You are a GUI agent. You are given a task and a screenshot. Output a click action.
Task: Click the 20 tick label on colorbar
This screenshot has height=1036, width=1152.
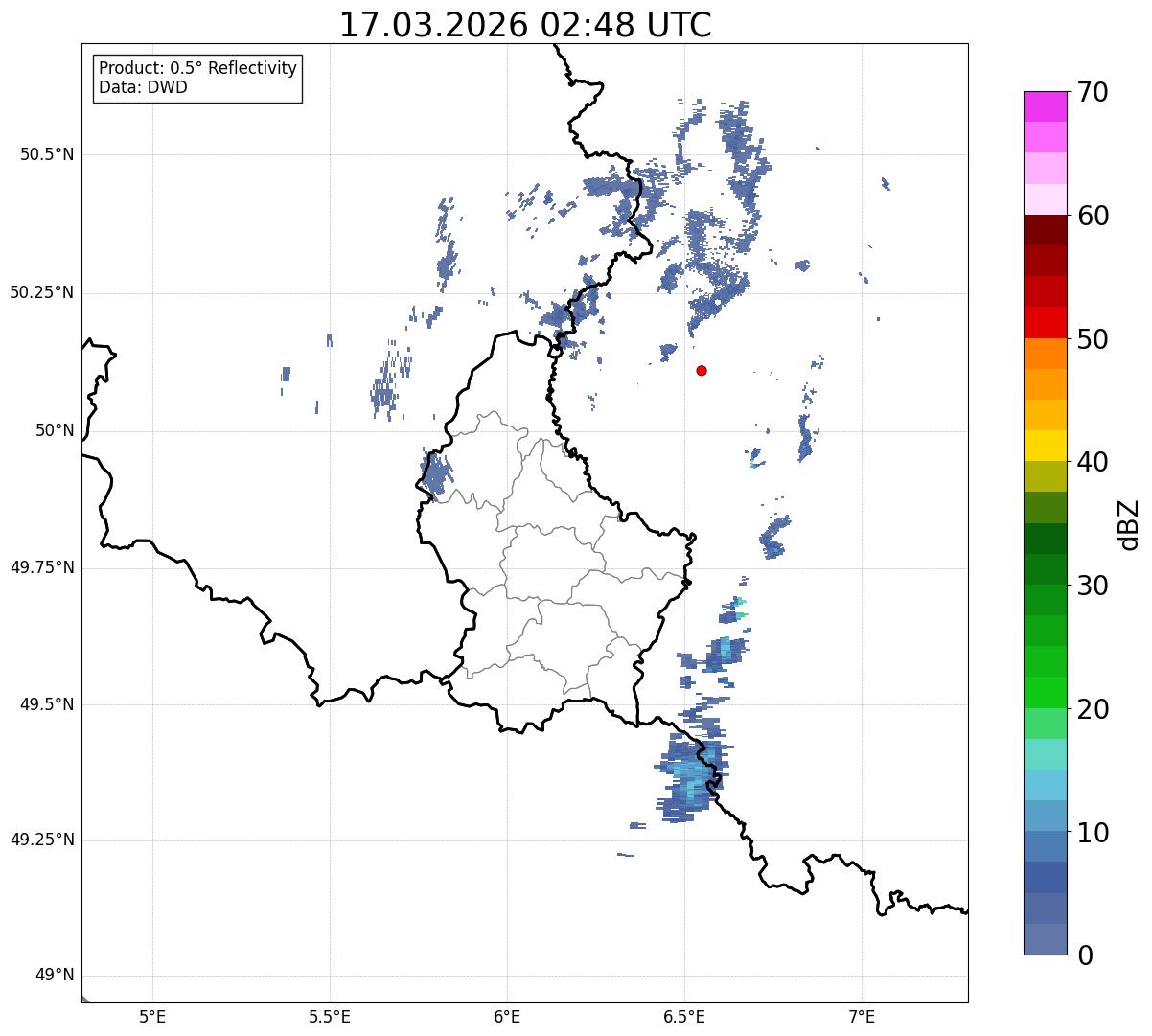tap(1093, 709)
